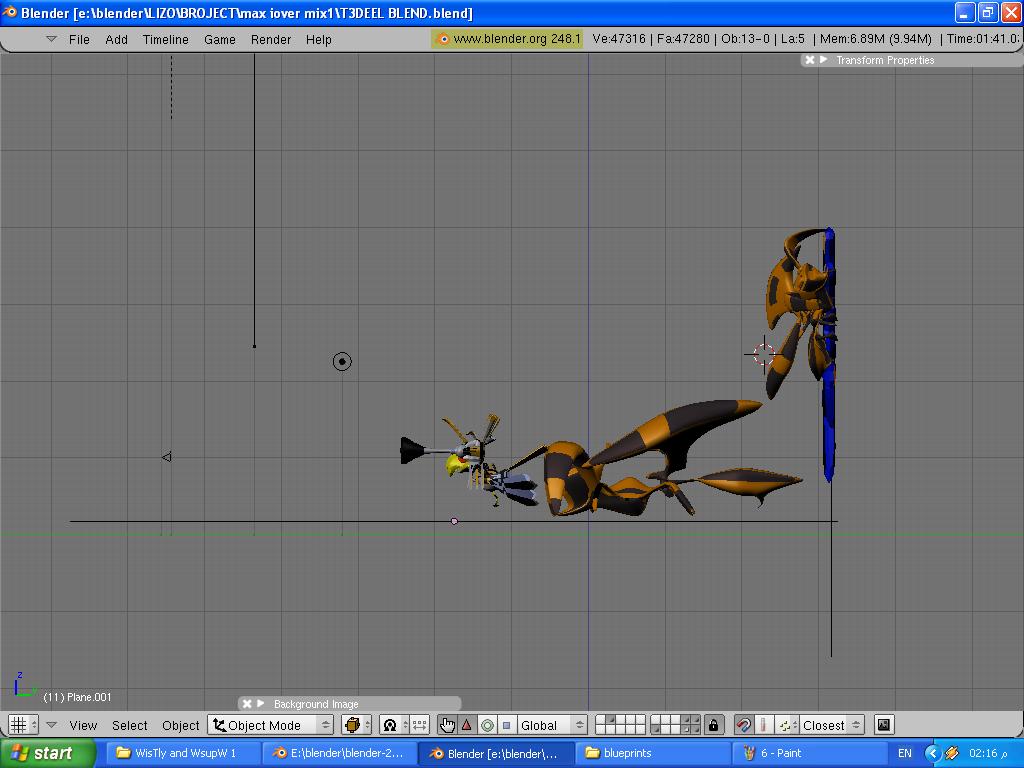
Task: Switch to 6 - Paint taskbar window
Action: (x=810, y=753)
